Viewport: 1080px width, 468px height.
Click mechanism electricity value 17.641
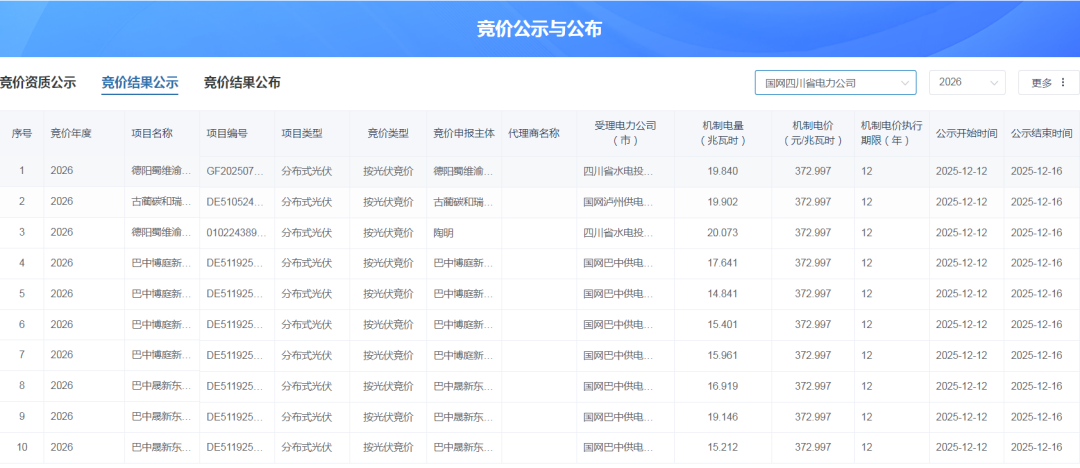point(723,263)
